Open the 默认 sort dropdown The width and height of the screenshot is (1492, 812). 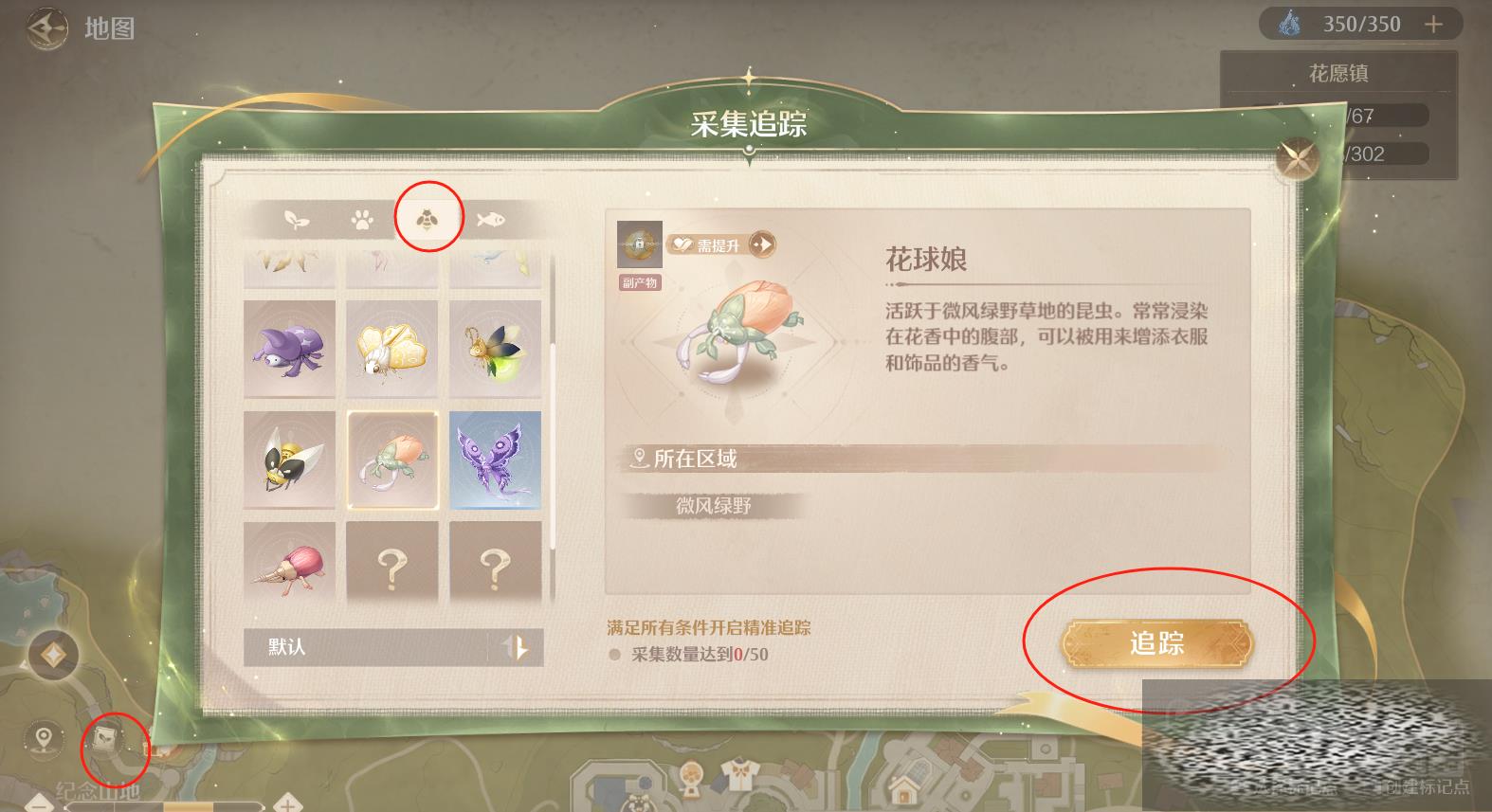click(365, 647)
